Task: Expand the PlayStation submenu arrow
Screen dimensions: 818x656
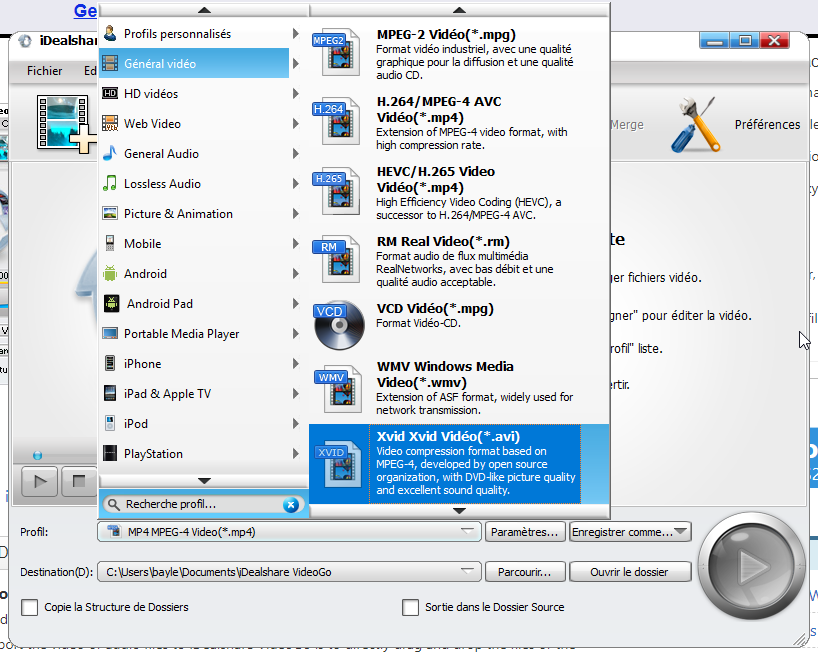Action: click(296, 454)
